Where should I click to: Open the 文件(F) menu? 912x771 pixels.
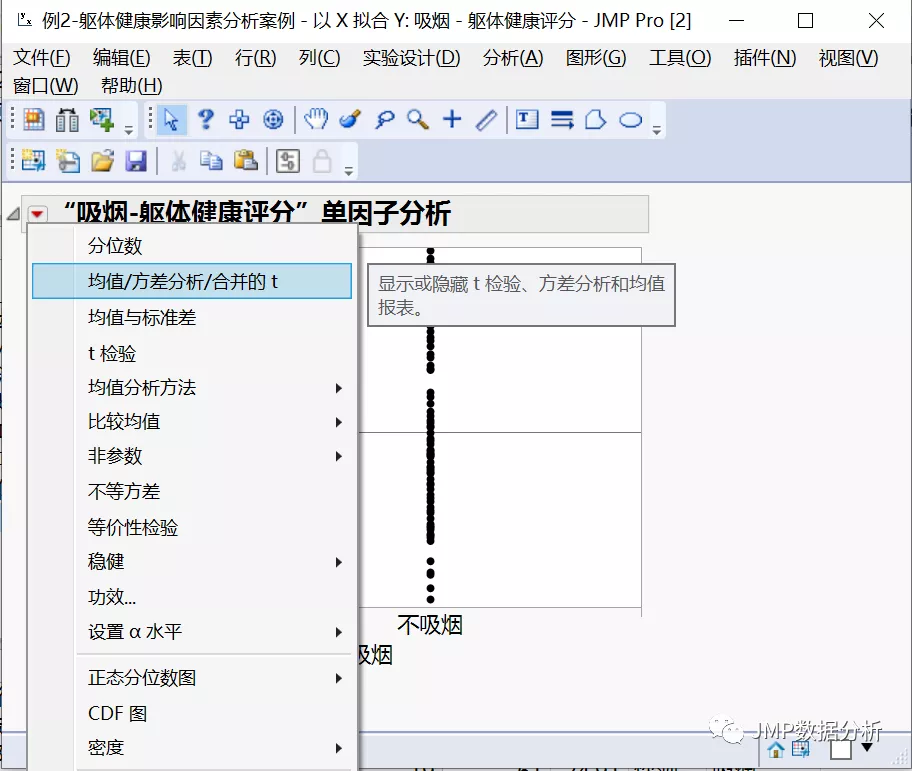click(41, 58)
